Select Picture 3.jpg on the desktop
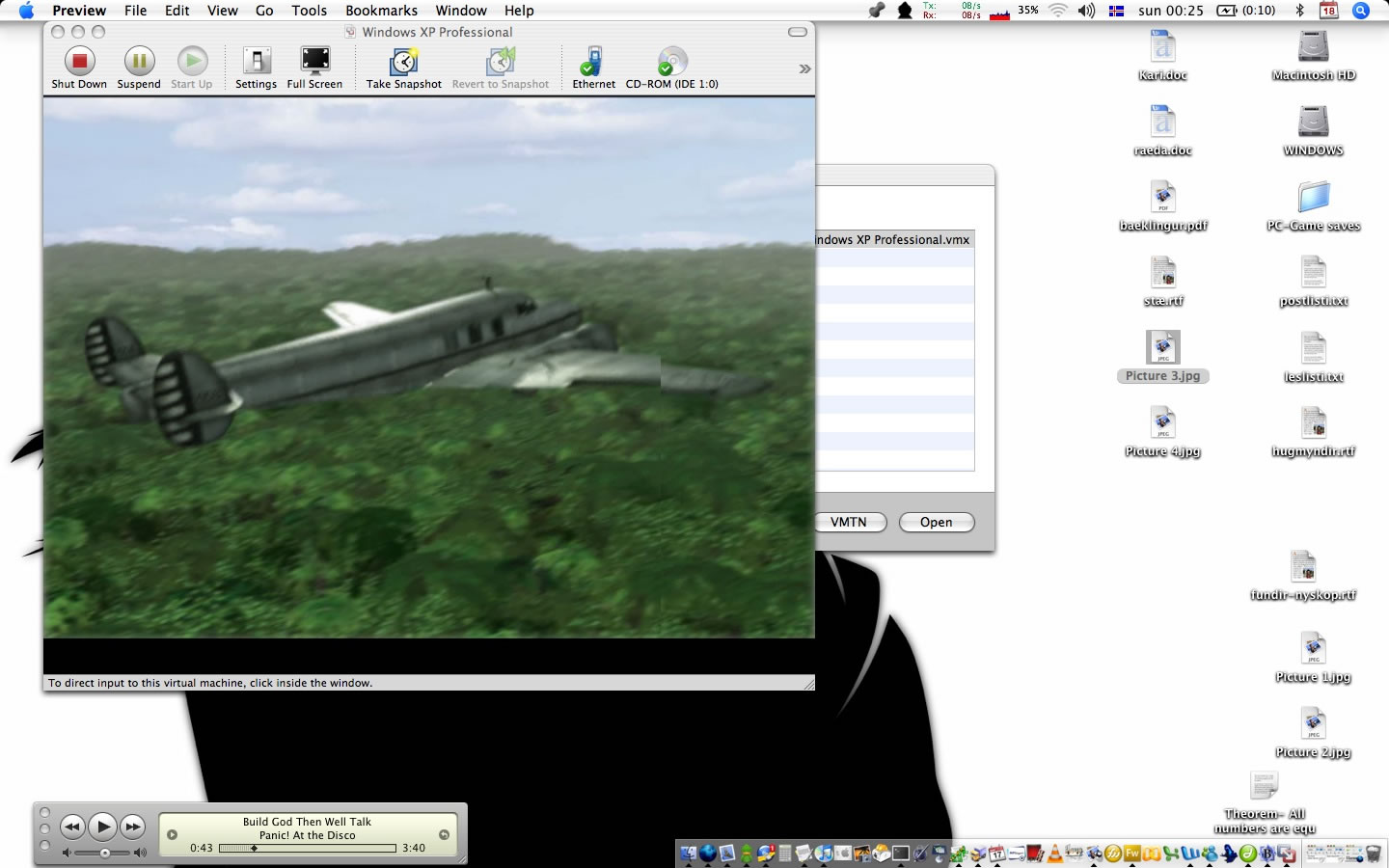This screenshot has width=1389, height=868. coord(1163,357)
